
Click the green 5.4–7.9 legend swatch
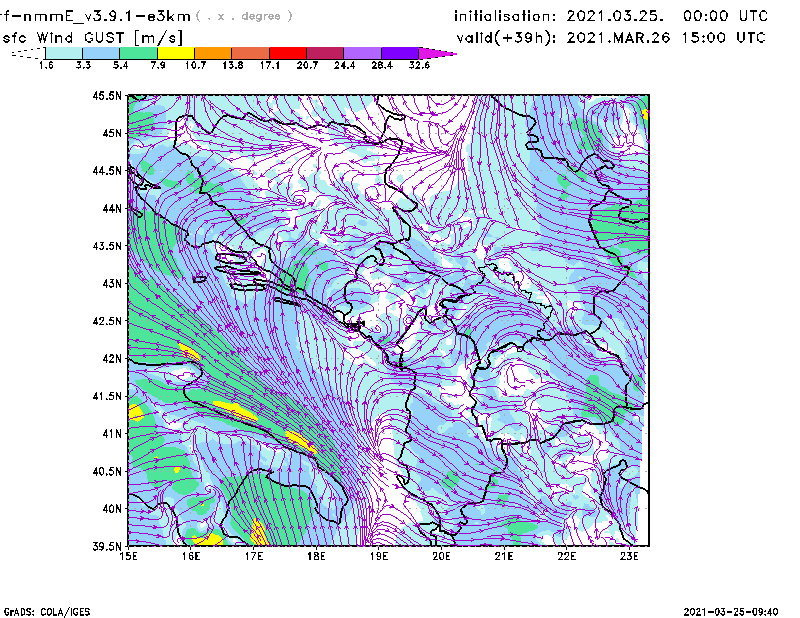point(138,53)
